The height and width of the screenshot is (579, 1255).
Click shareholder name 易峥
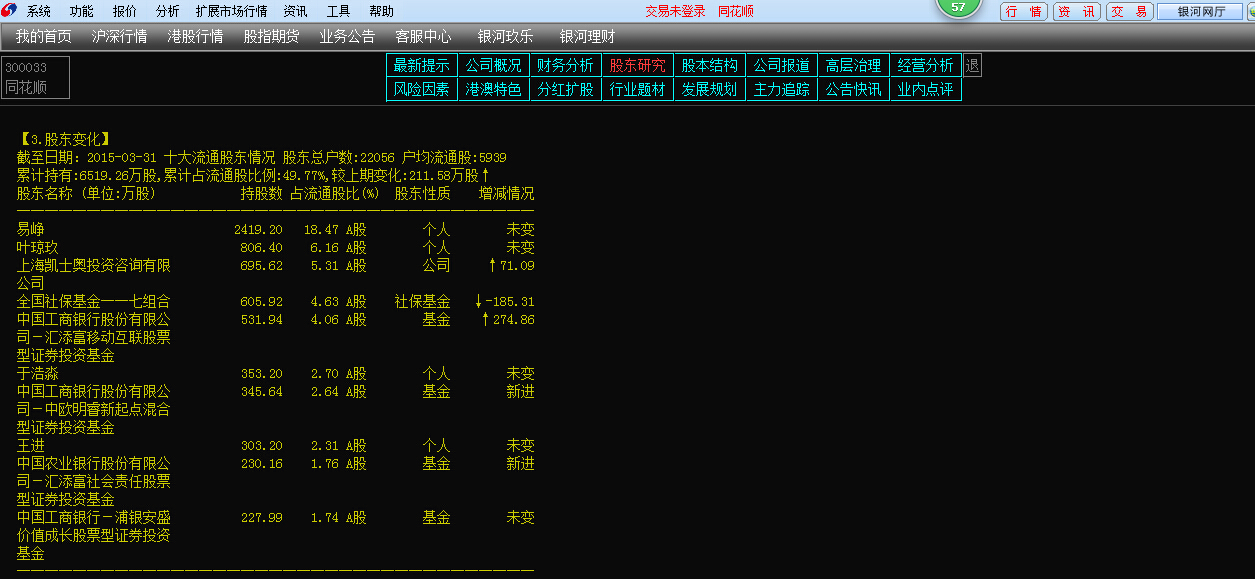[31, 229]
